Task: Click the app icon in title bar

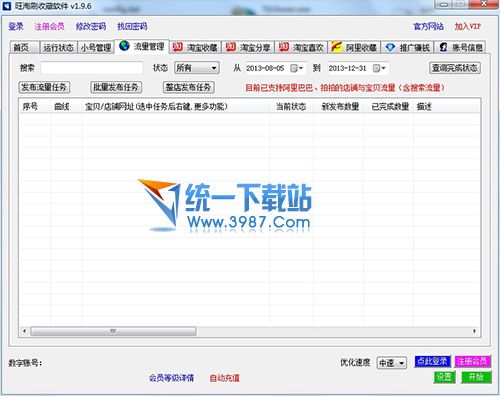Action: 7,6
